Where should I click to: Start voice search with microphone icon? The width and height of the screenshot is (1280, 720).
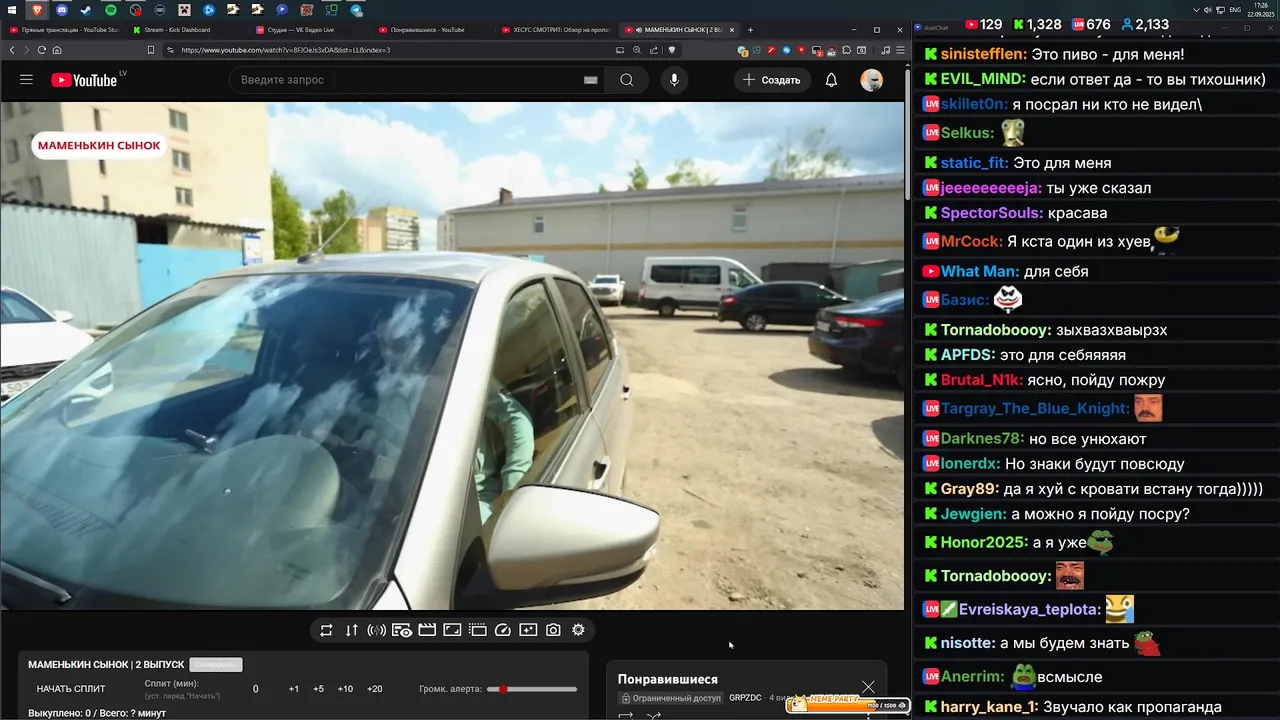[674, 80]
